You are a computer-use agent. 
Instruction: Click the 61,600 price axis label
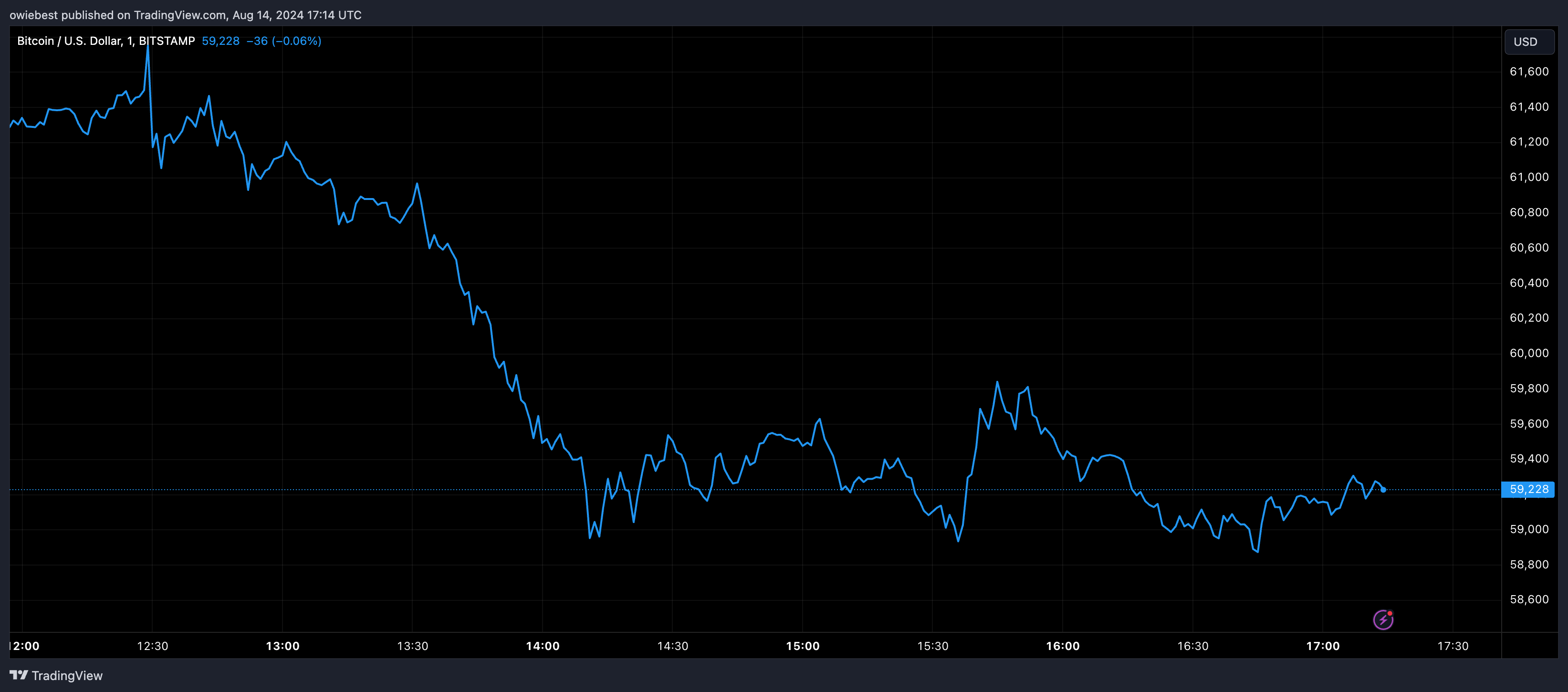(1528, 71)
